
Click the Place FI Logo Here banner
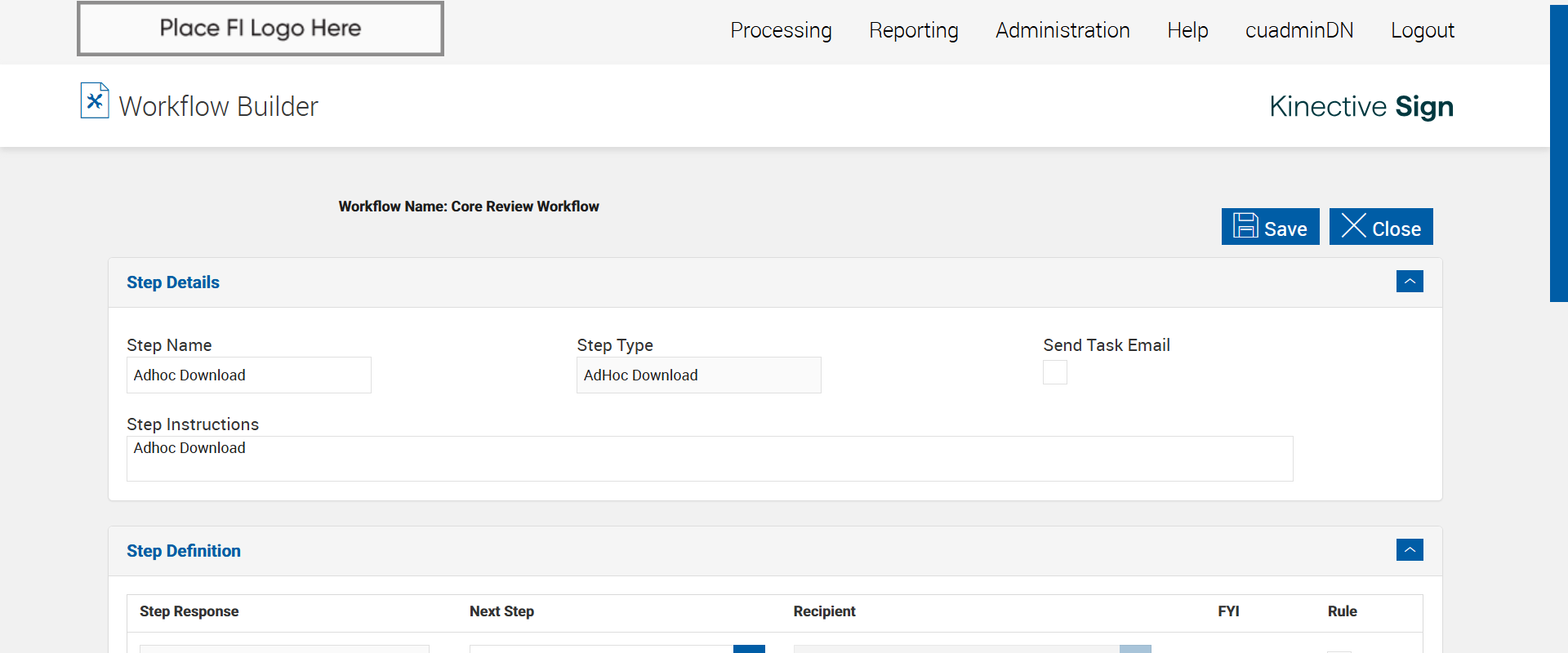coord(261,29)
